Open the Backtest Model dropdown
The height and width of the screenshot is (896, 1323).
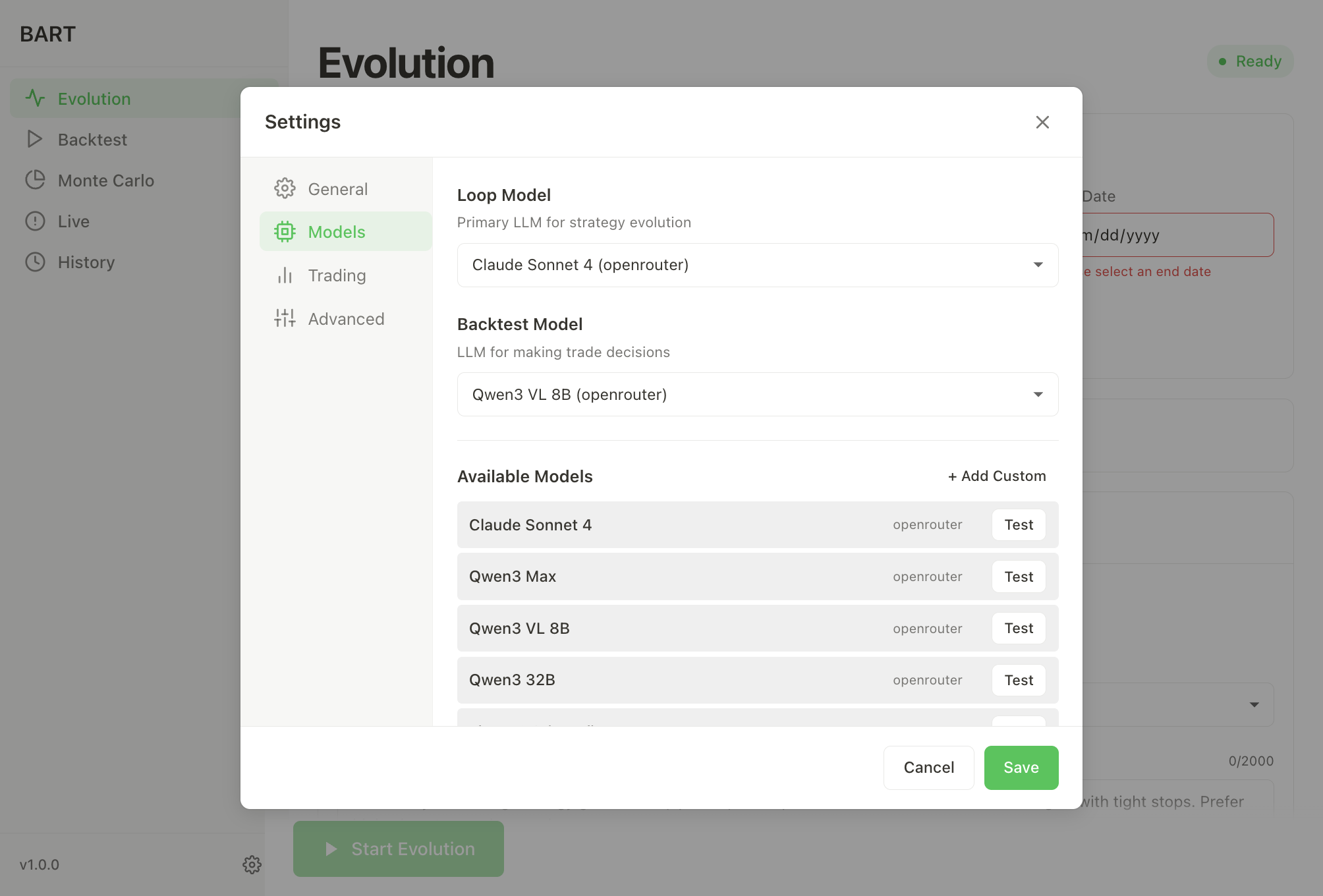coord(756,394)
